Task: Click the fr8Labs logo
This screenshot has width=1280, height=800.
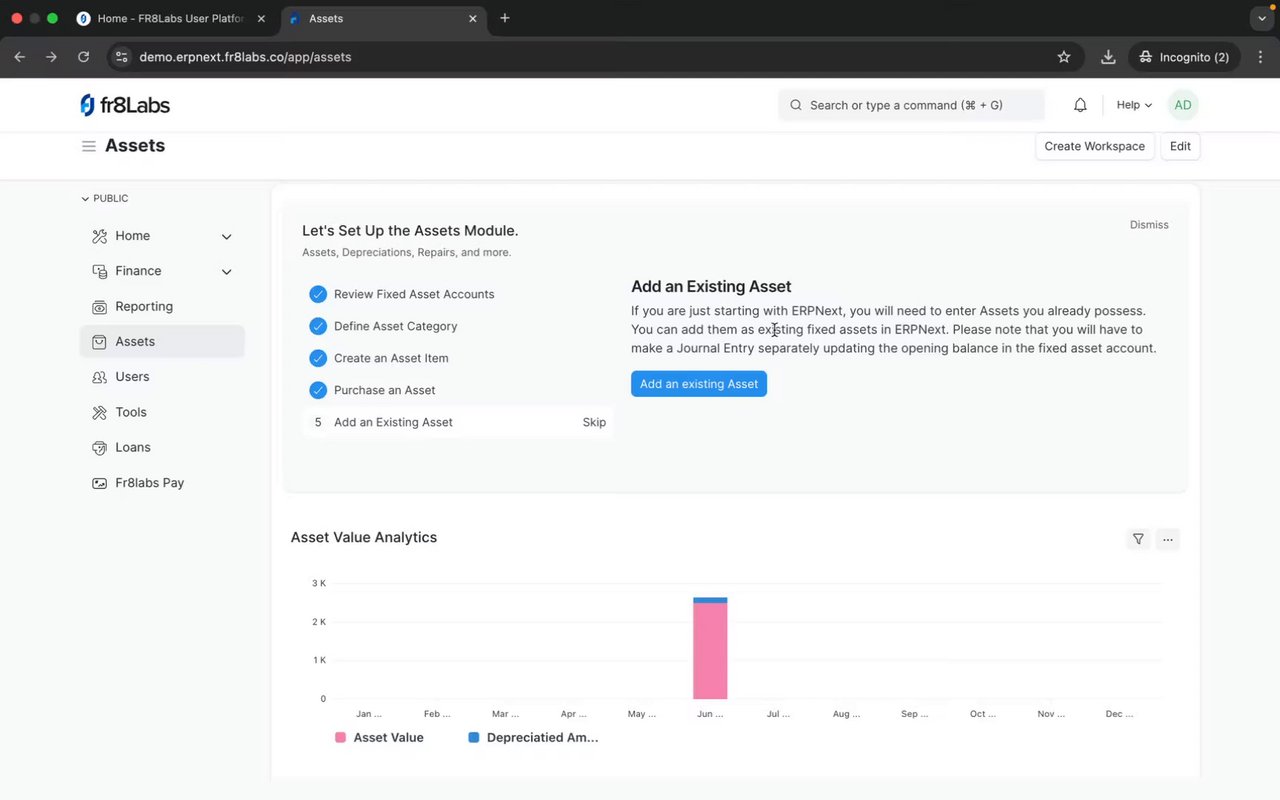Action: 125,105
